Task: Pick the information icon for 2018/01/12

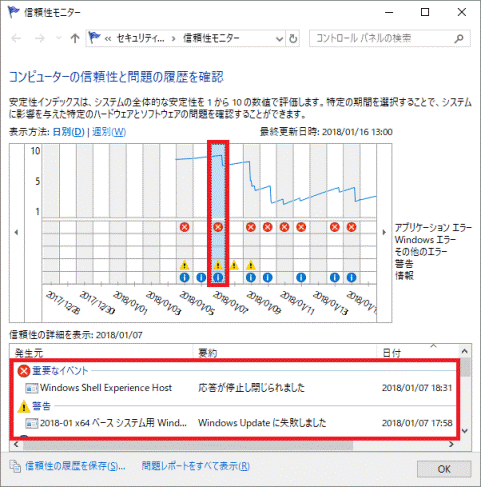Action: (x=301, y=277)
